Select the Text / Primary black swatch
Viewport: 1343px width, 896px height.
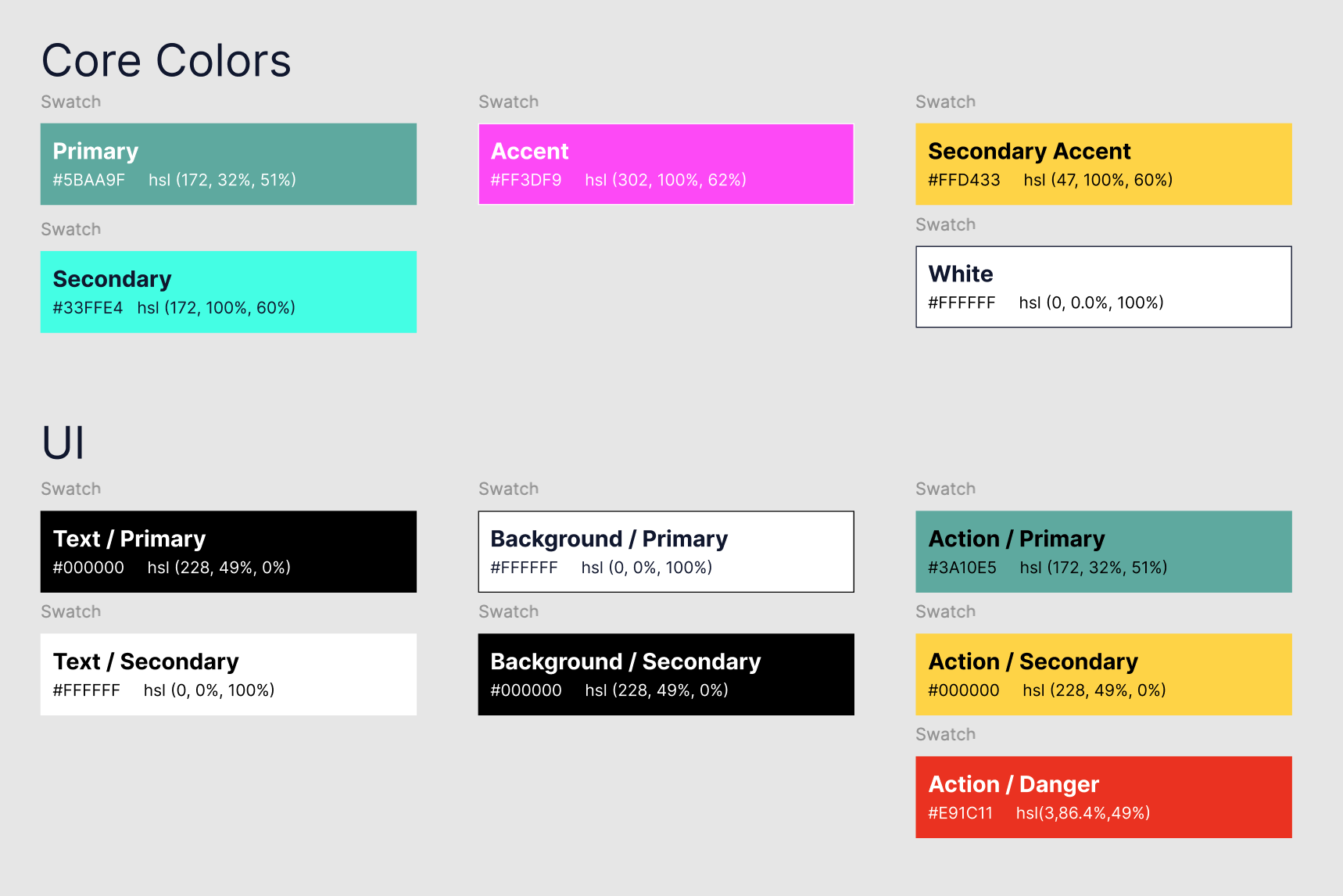(227, 551)
